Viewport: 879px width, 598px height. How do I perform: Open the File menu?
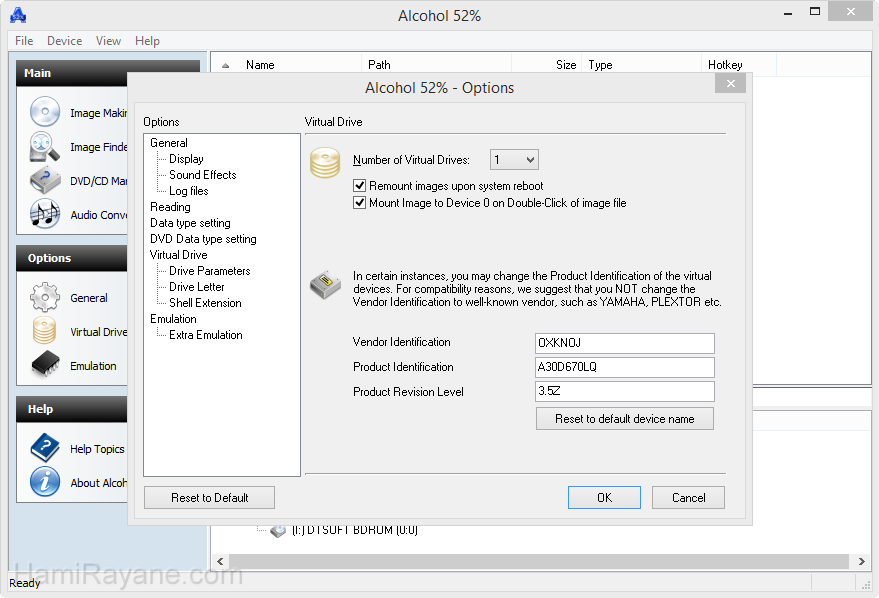tap(24, 41)
